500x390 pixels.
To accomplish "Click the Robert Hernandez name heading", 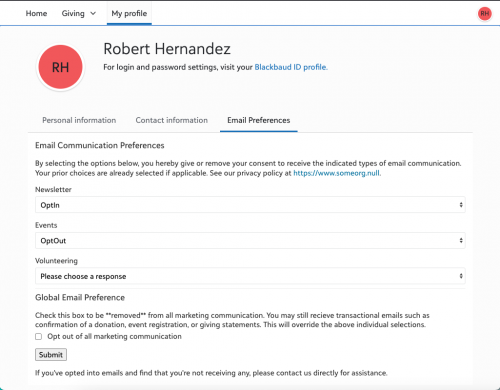I will click(167, 49).
